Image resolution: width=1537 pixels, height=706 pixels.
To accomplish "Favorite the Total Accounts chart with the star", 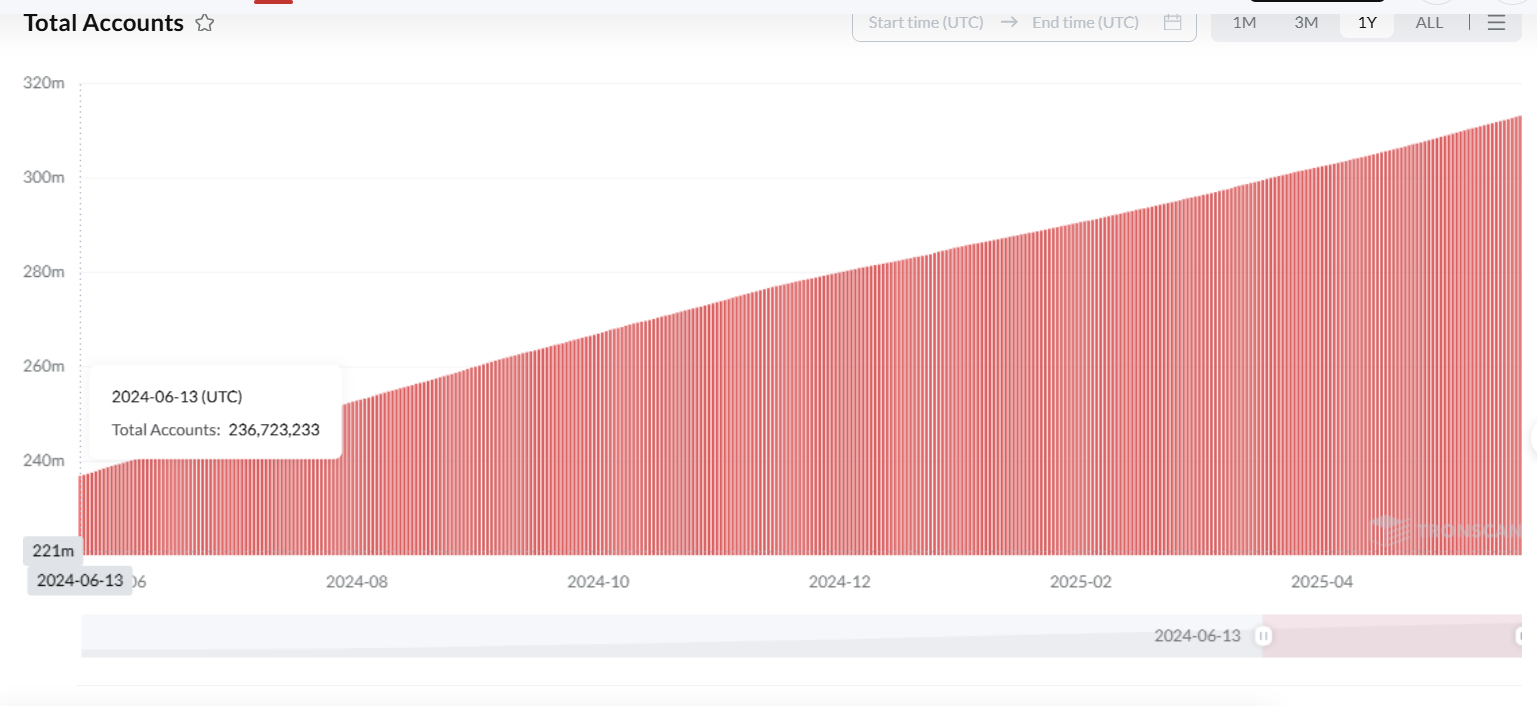I will pyautogui.click(x=205, y=23).
